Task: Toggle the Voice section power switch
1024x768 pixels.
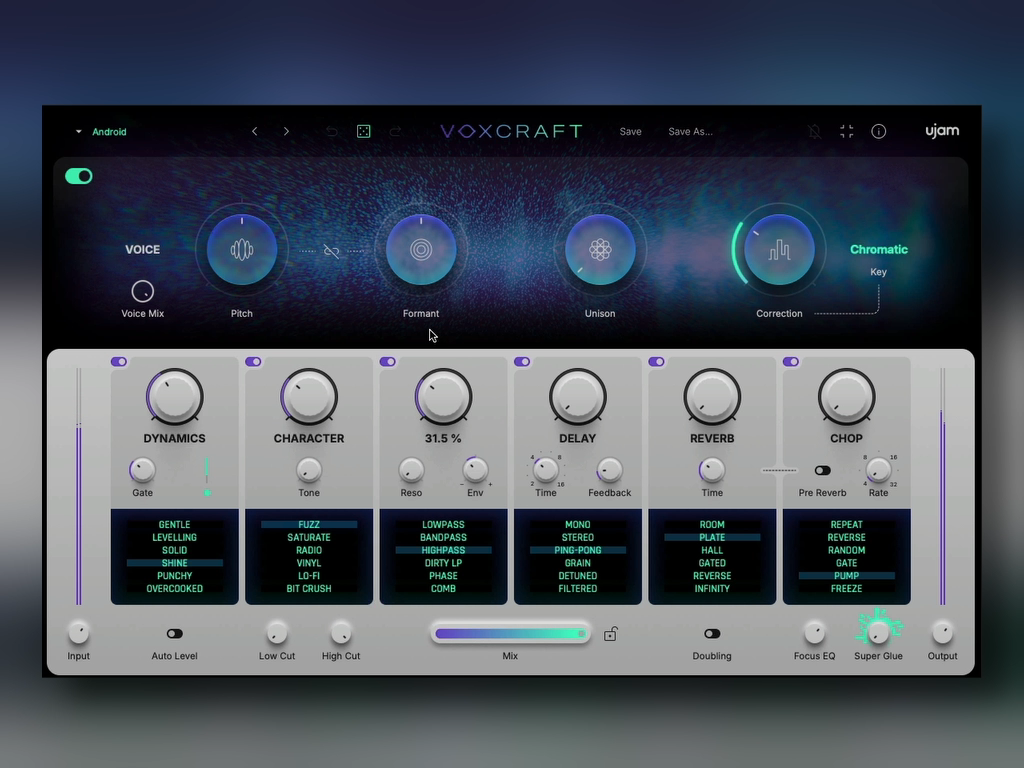Action: tap(79, 176)
